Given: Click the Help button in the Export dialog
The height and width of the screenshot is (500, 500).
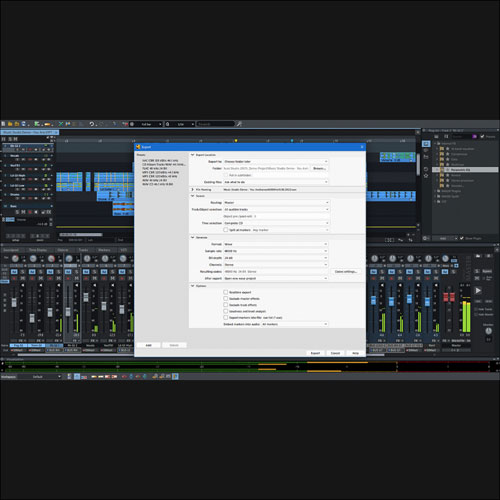Looking at the screenshot, I should coord(355,353).
